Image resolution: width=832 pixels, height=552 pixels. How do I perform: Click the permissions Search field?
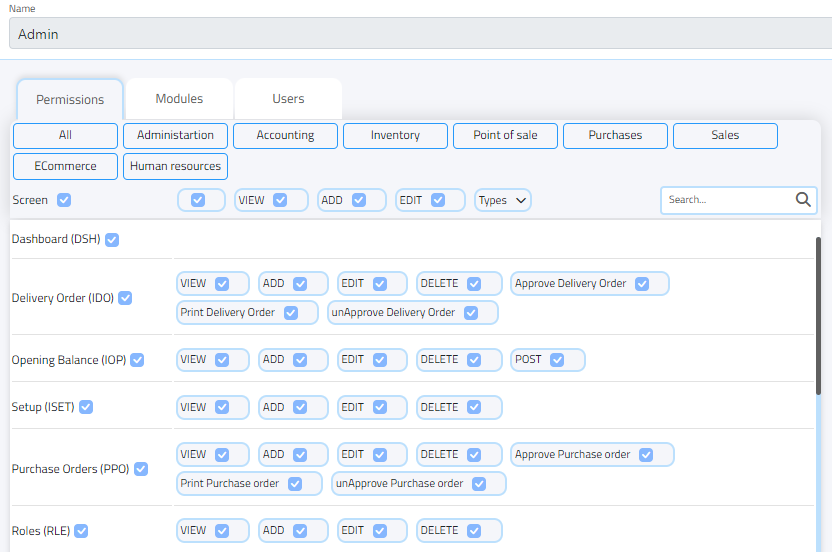pyautogui.click(x=728, y=200)
